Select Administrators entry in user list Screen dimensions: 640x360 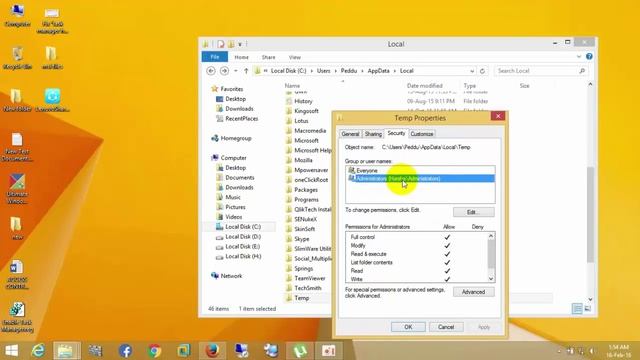click(x=420, y=179)
